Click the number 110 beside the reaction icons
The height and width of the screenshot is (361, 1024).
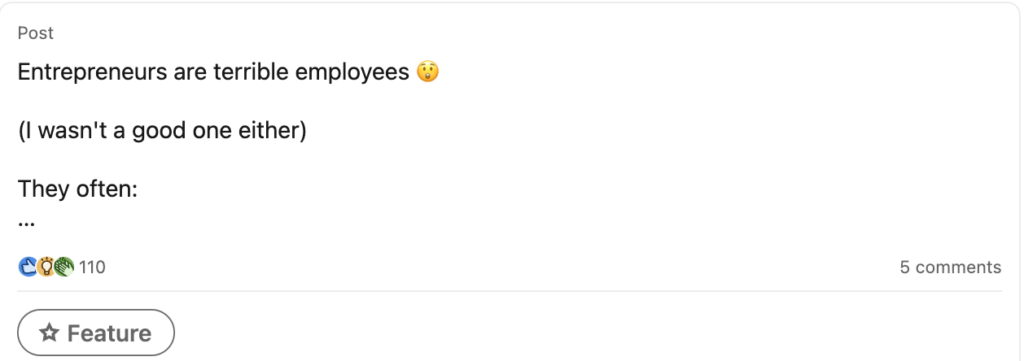92,267
